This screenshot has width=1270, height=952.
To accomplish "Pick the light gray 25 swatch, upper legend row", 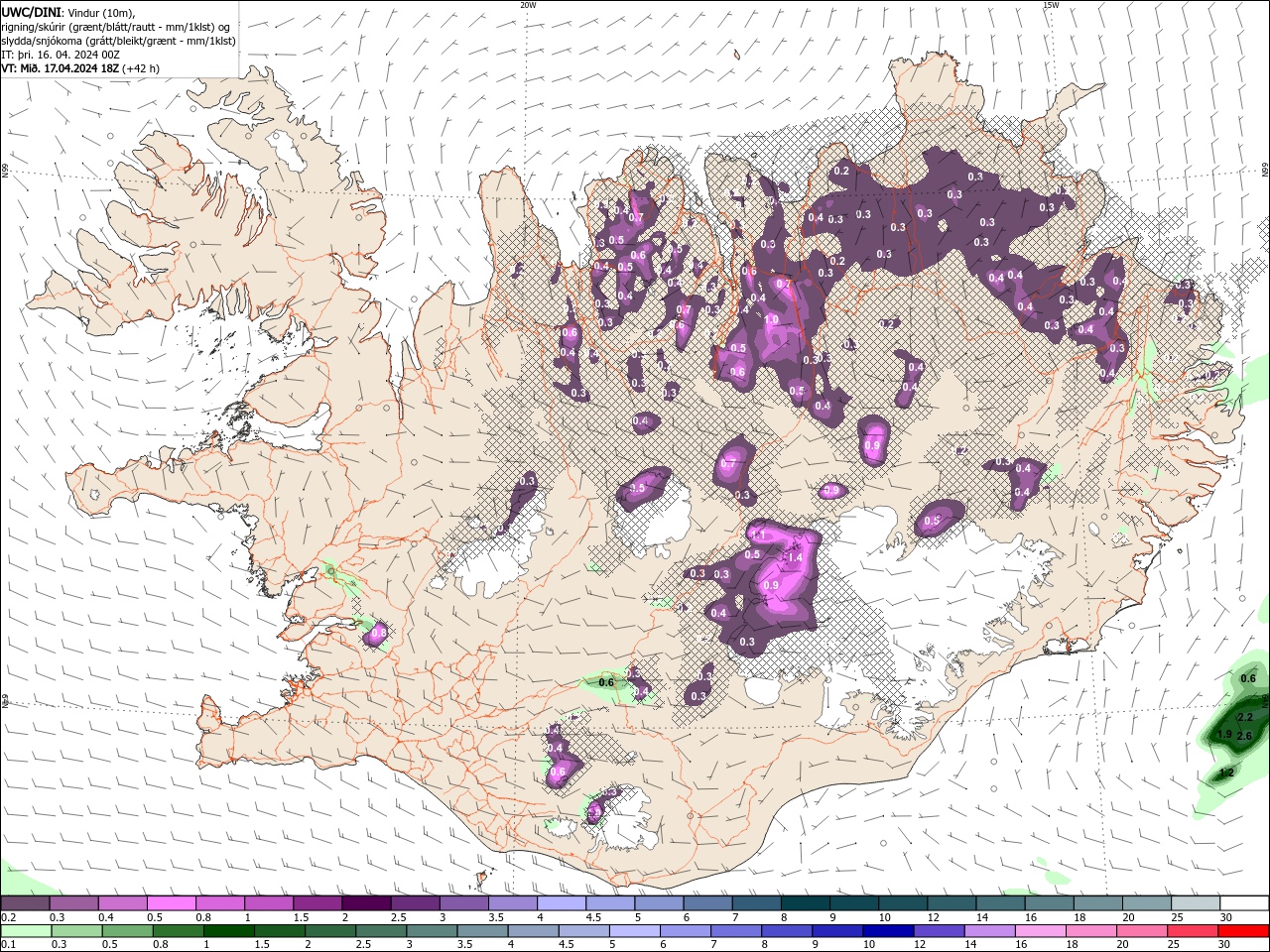I will point(1197,902).
